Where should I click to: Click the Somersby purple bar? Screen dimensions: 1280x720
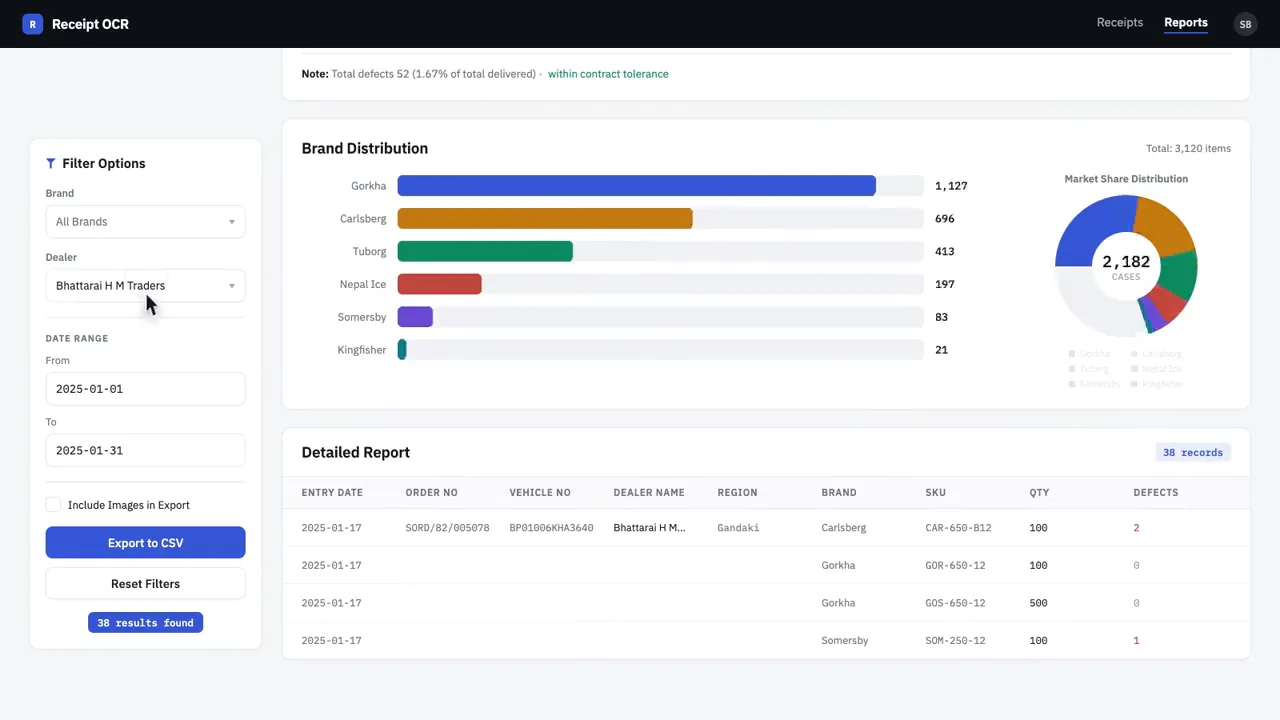pyautogui.click(x=415, y=317)
